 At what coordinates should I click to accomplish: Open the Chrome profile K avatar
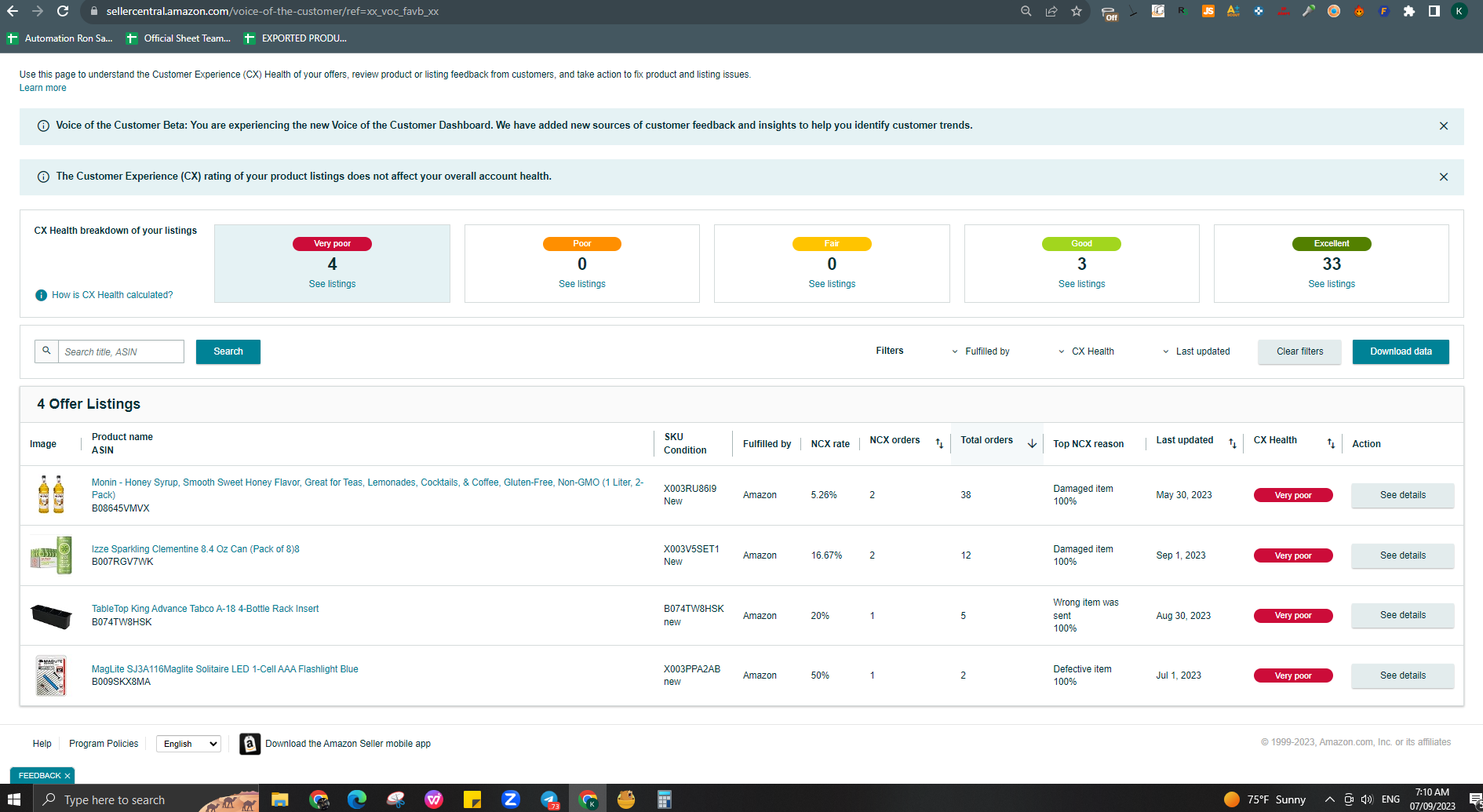1459,11
